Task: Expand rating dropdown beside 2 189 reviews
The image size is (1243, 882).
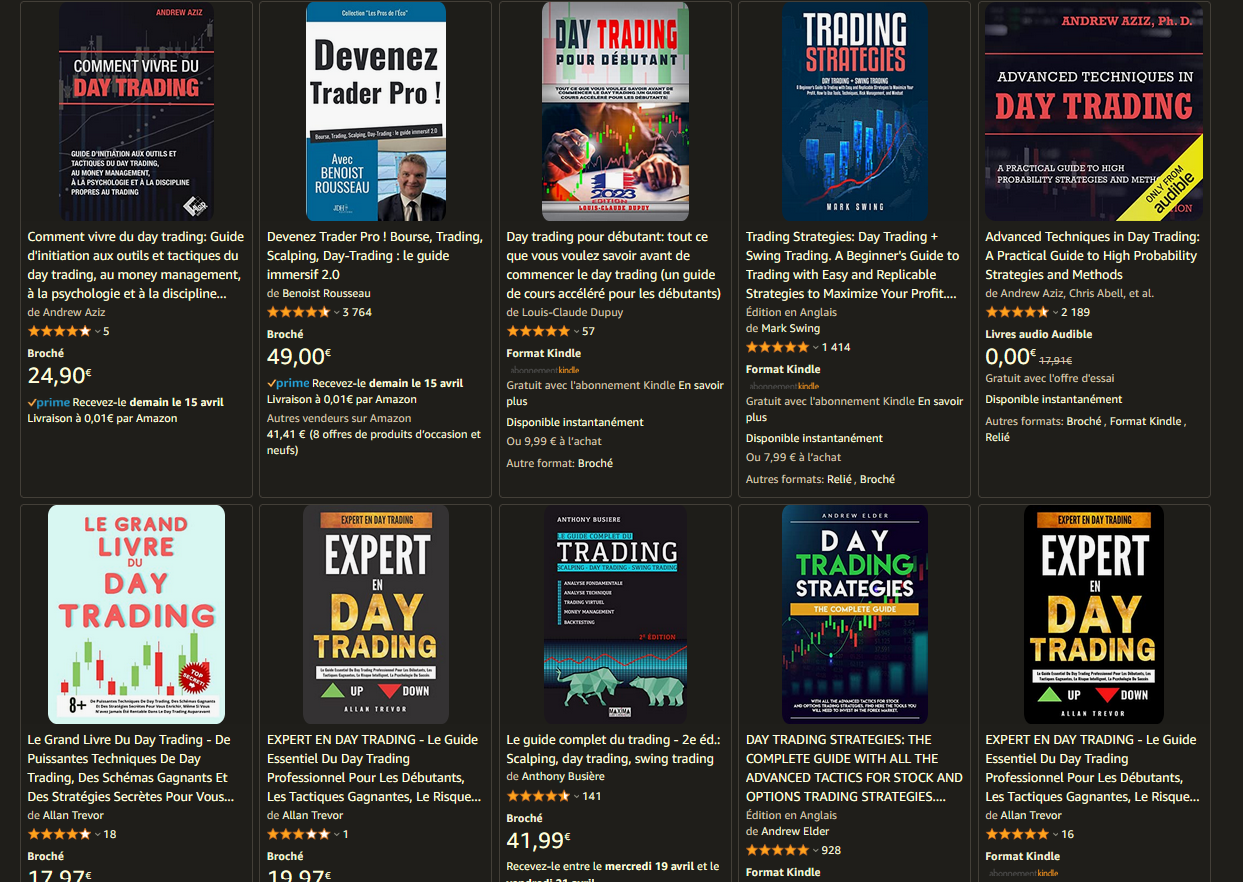Action: [x=1054, y=313]
